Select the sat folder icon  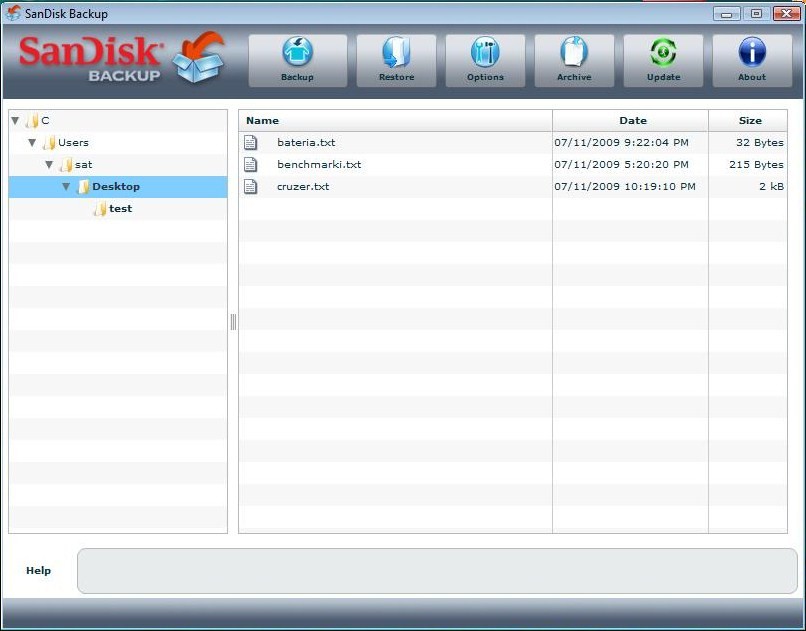[x=66, y=165]
